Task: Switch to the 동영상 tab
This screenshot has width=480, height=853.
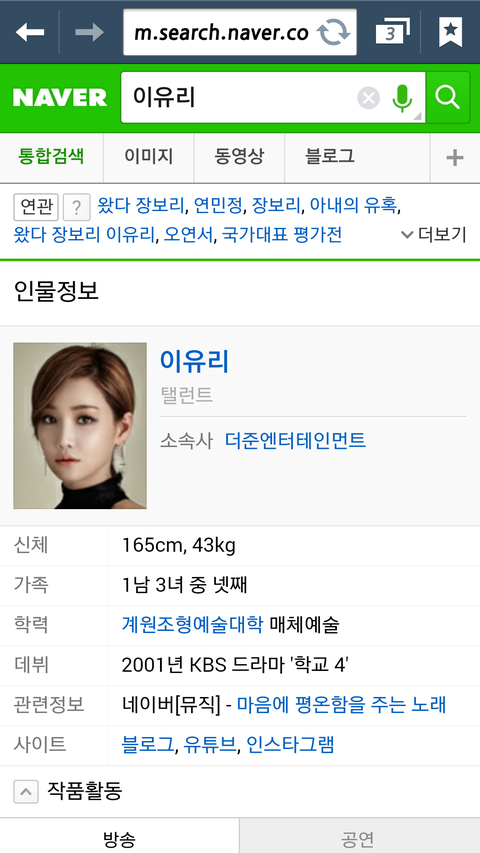Action: click(x=239, y=157)
